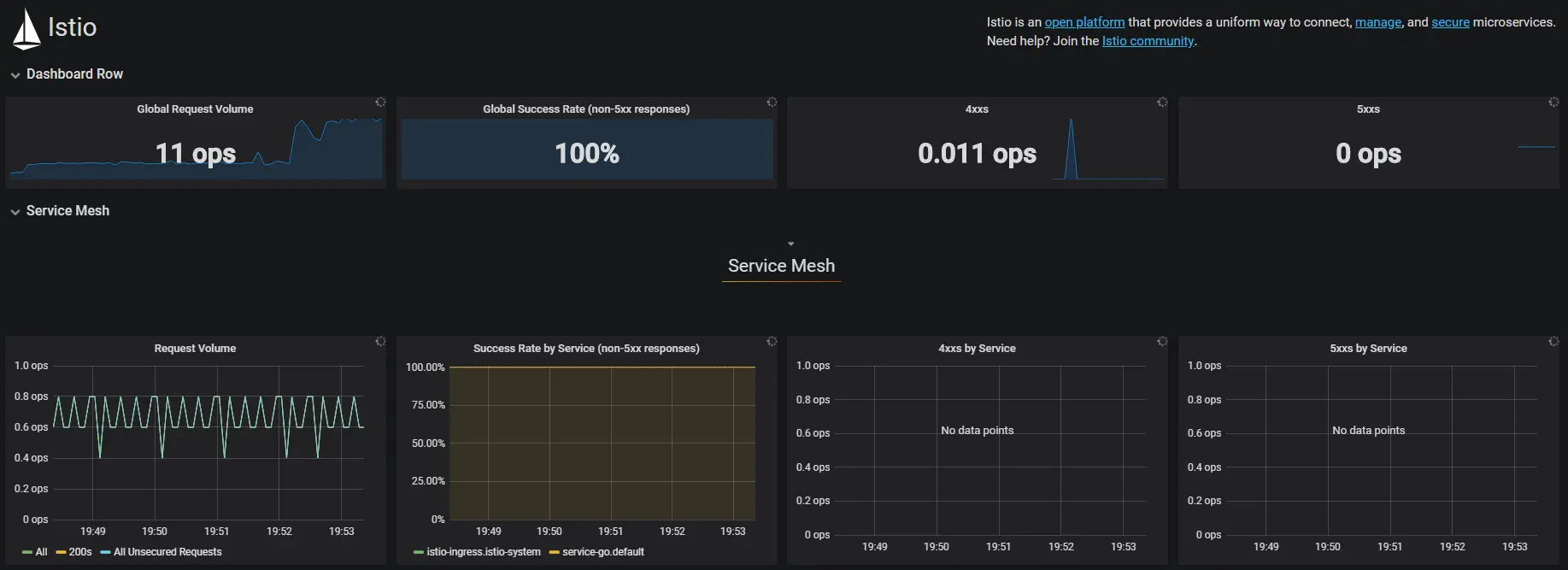Image resolution: width=1568 pixels, height=570 pixels.
Task: Click the 4xxs sparkline spike
Action: [1071, 149]
